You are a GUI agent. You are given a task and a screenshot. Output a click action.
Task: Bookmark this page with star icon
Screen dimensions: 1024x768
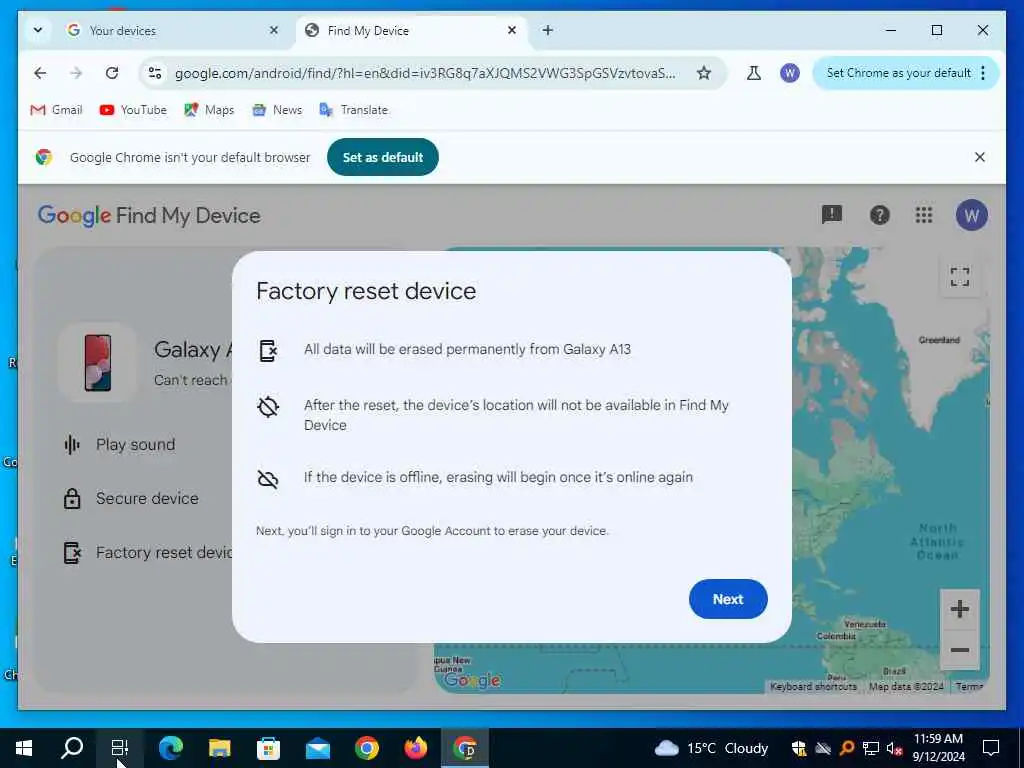703,73
